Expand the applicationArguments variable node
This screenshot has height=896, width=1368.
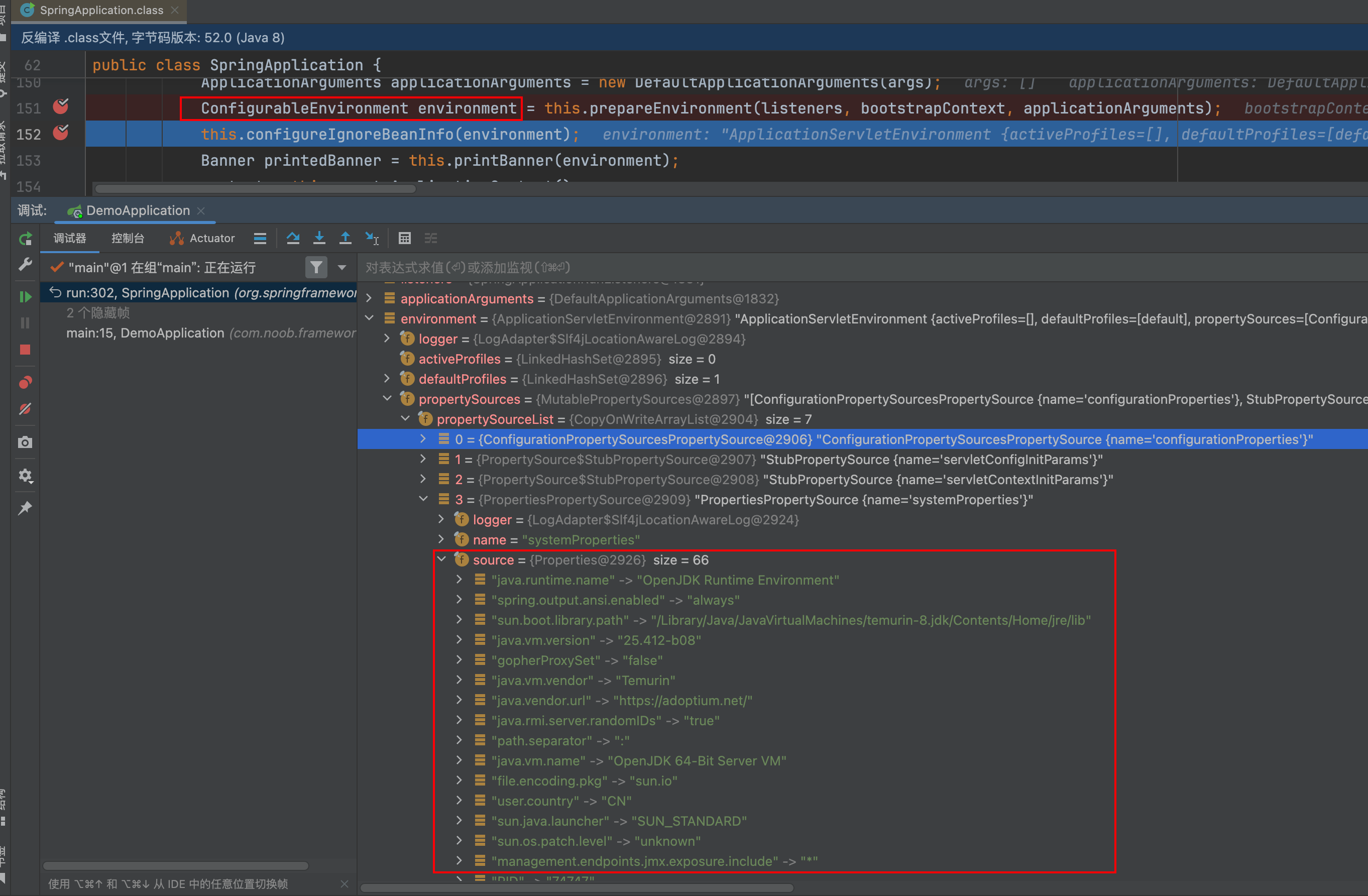[x=370, y=298]
